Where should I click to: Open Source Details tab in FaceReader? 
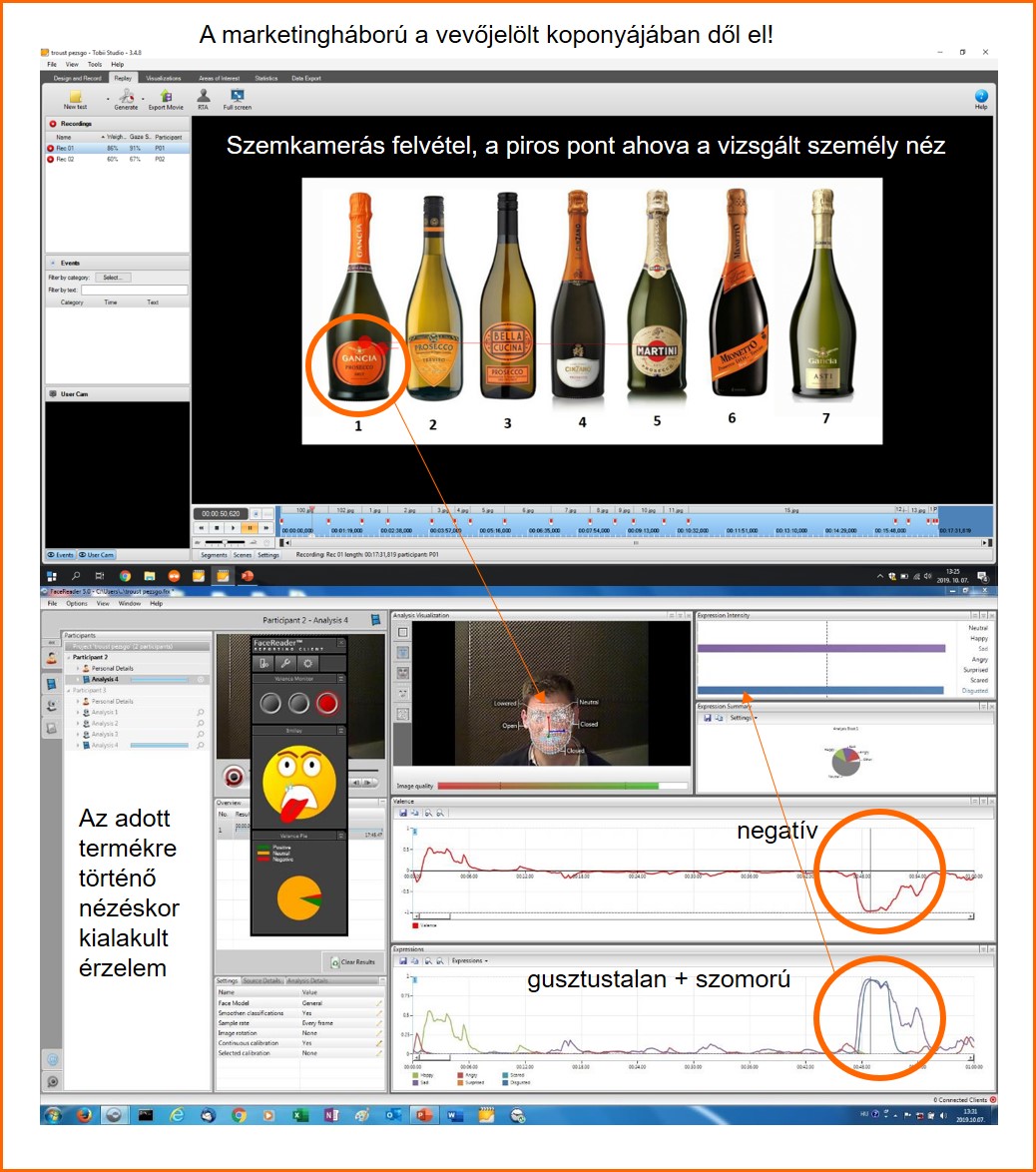click(x=261, y=980)
